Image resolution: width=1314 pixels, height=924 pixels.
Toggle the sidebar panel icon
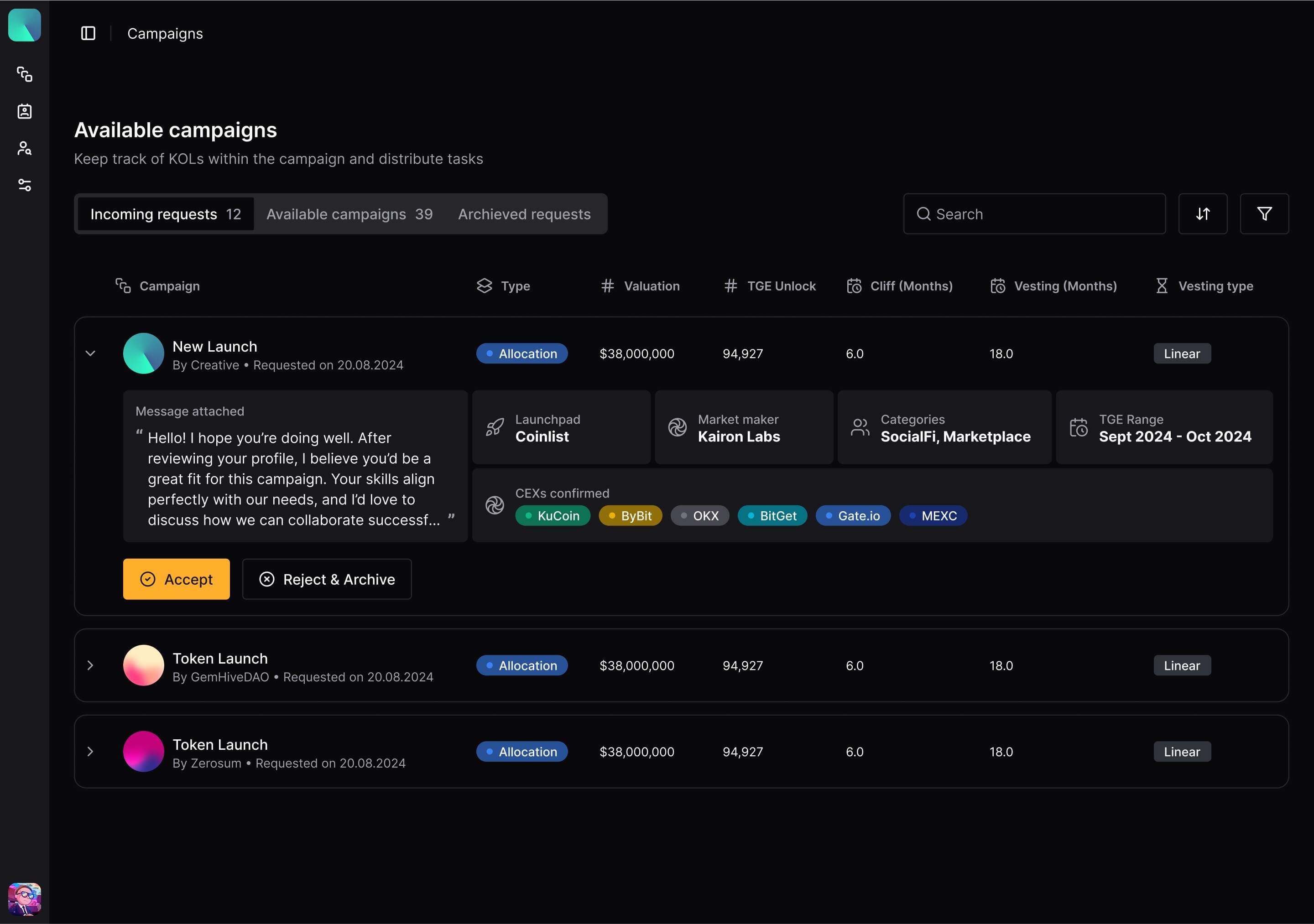pos(88,33)
